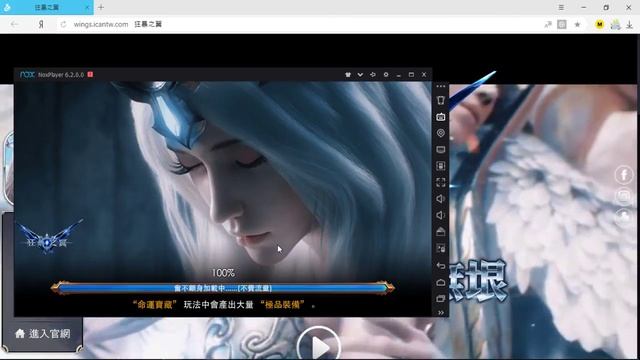Click the blue game loading progress bar
This screenshot has height=360, width=640.
pyautogui.click(x=223, y=288)
